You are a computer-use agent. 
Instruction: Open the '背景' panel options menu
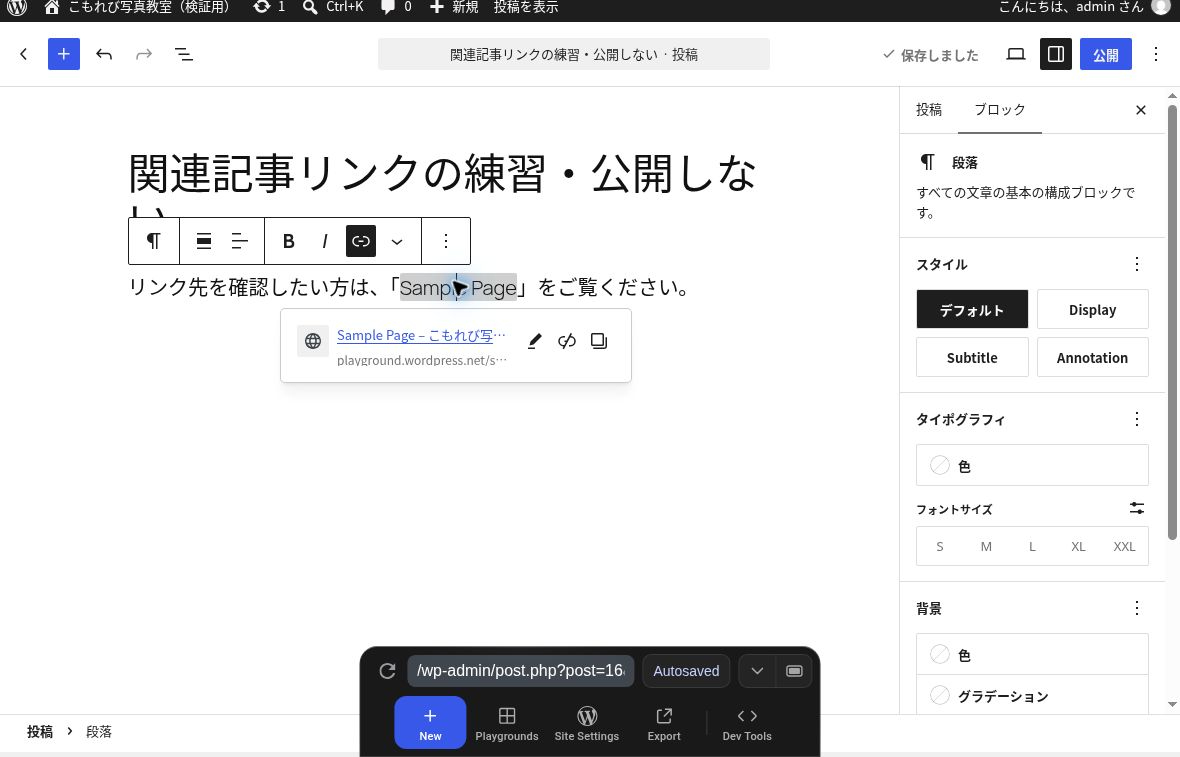coord(1136,608)
